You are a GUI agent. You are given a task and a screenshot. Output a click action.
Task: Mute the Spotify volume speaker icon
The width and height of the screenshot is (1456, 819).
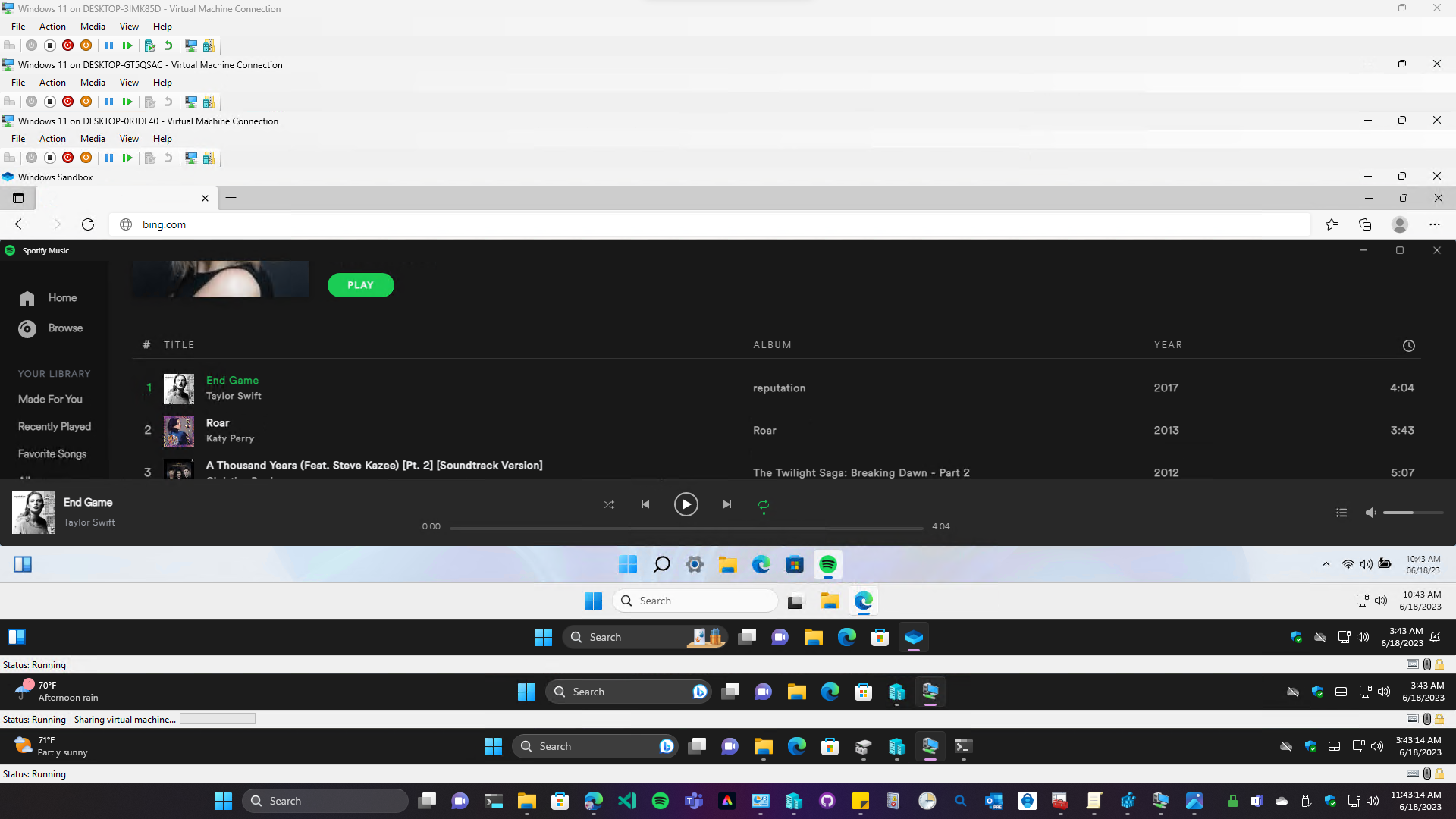(x=1370, y=513)
